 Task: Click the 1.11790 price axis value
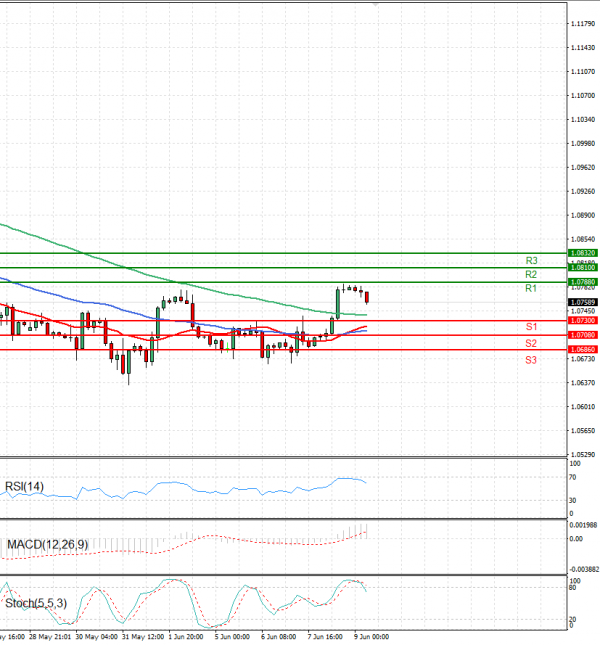point(583,24)
